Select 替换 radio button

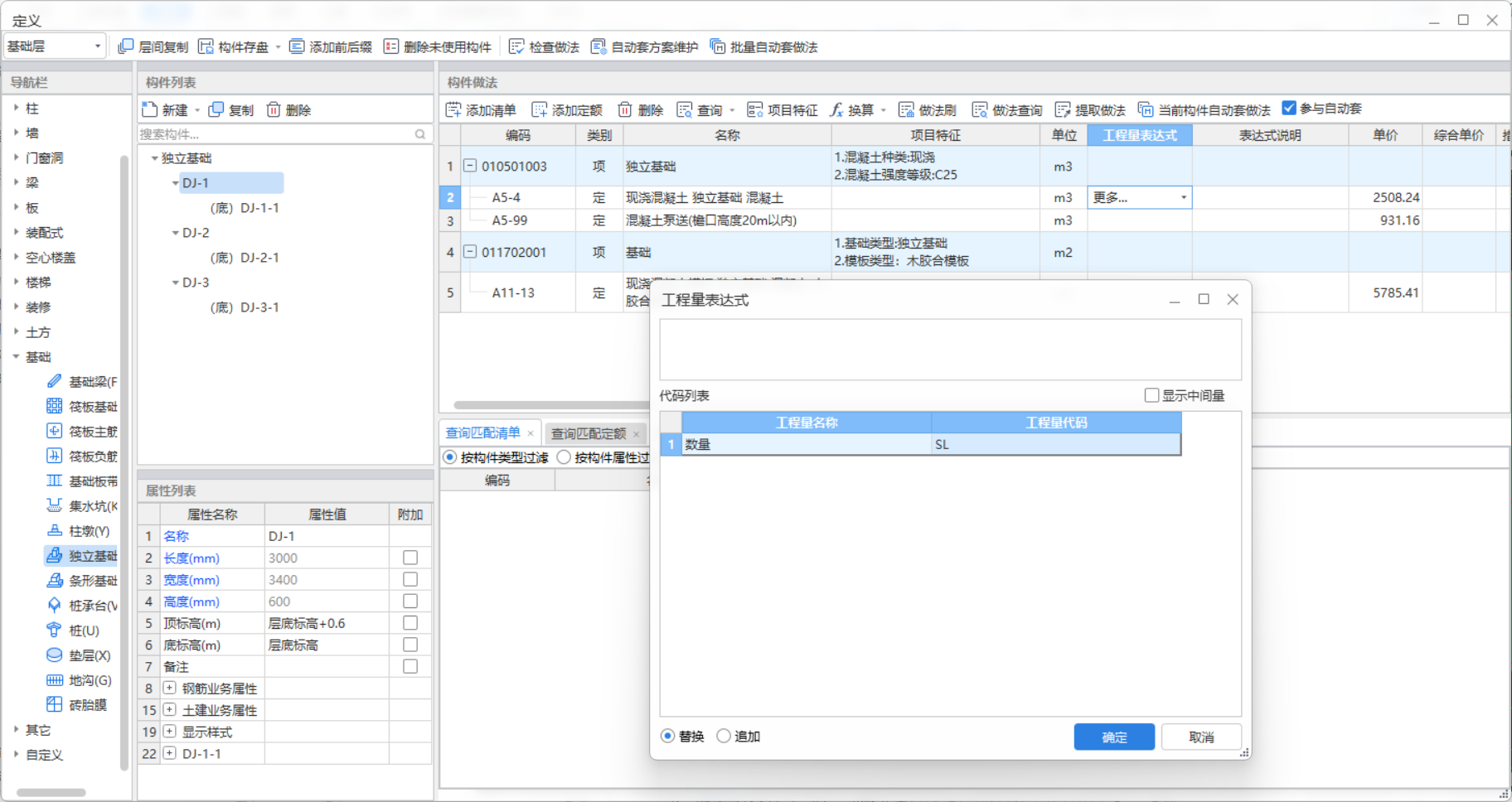(x=667, y=736)
